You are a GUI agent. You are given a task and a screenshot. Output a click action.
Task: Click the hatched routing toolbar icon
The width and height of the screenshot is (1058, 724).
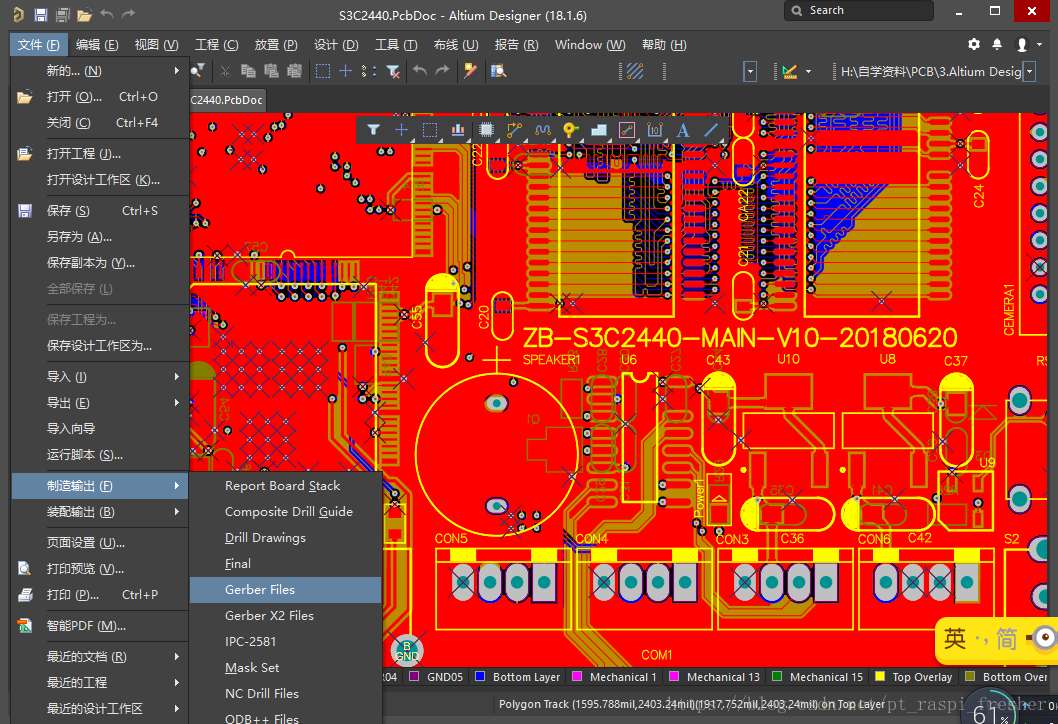pos(635,71)
